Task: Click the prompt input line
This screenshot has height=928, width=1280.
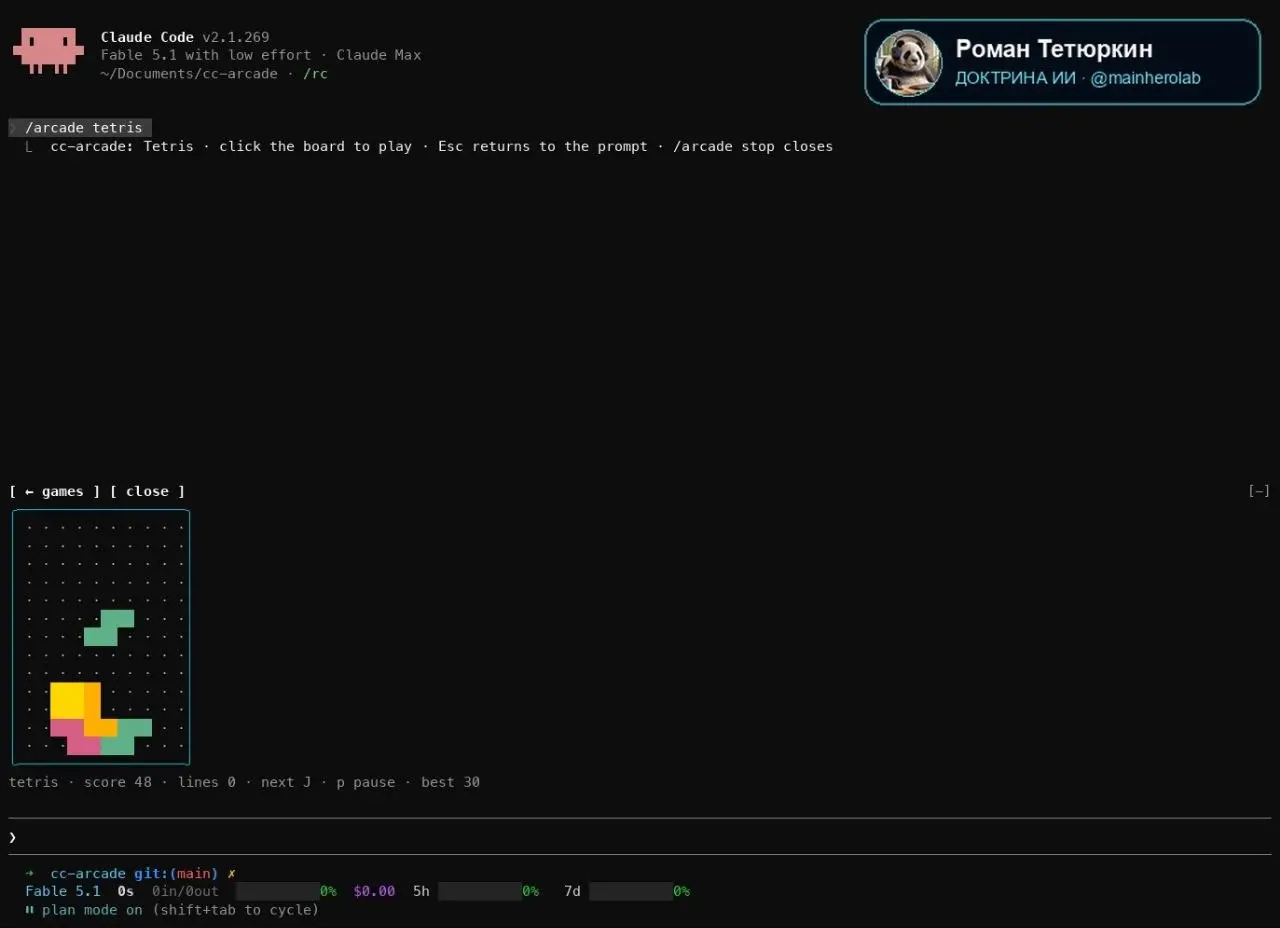Action: [640, 837]
